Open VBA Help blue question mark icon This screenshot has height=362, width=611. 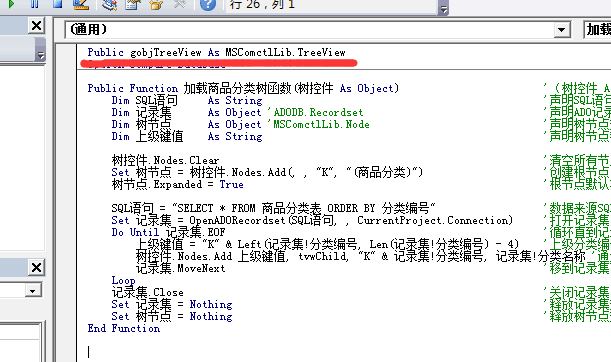point(208,4)
